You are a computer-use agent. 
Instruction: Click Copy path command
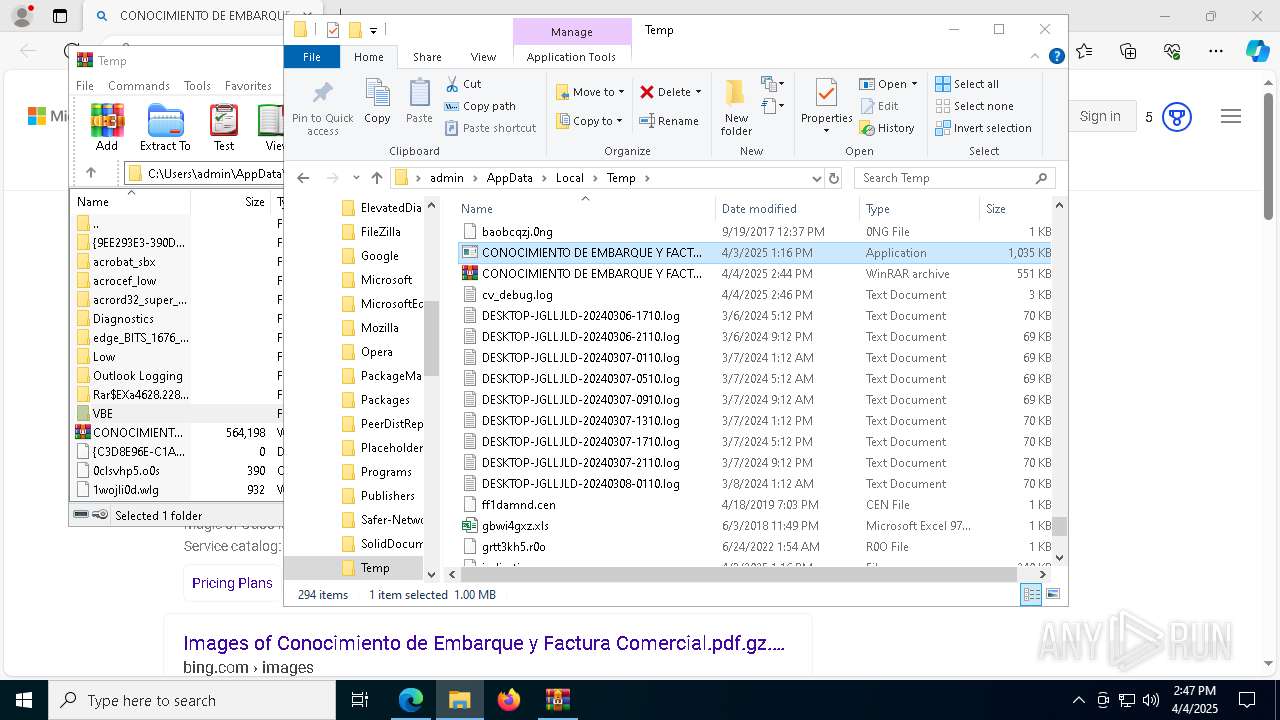(x=480, y=106)
